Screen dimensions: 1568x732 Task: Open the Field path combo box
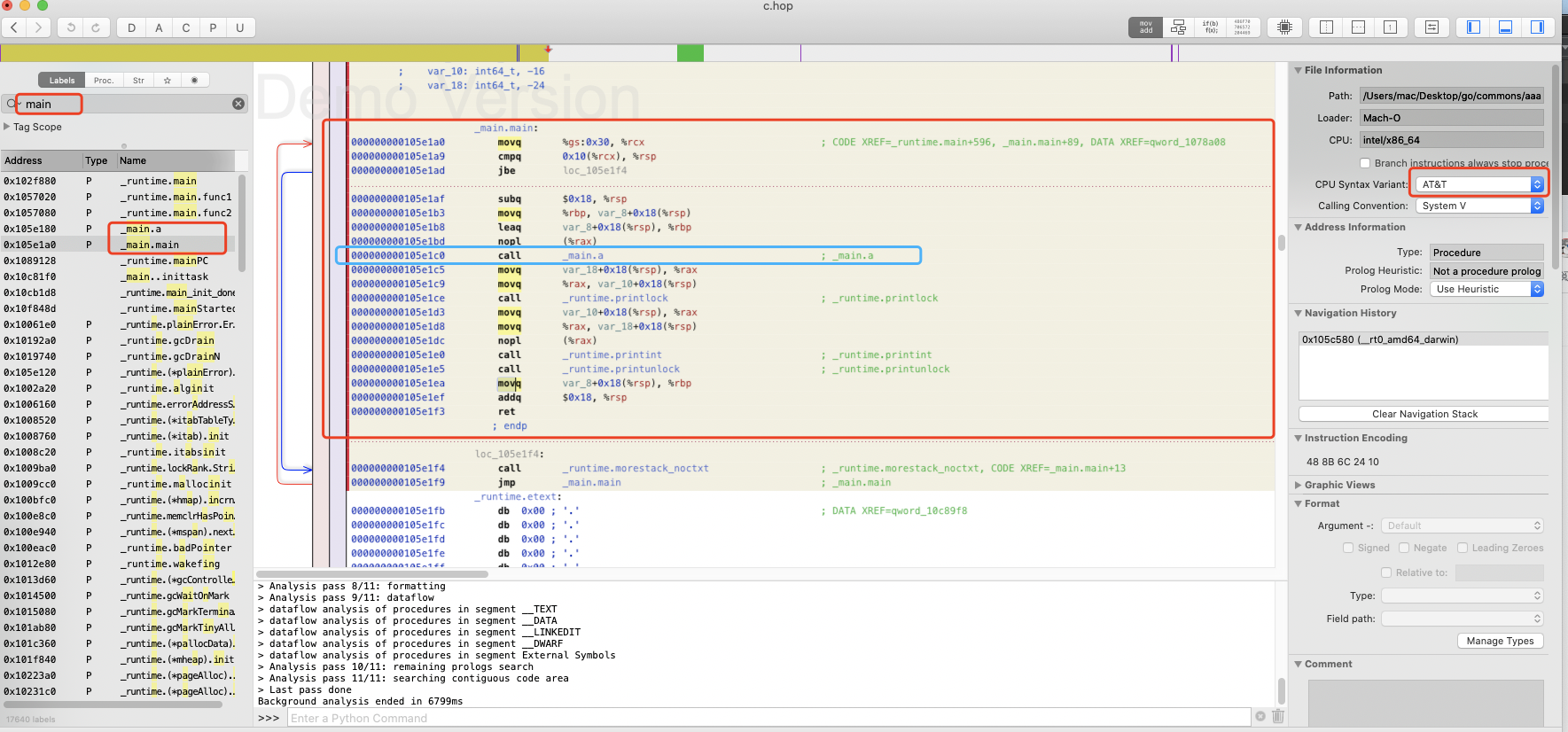(x=1463, y=619)
